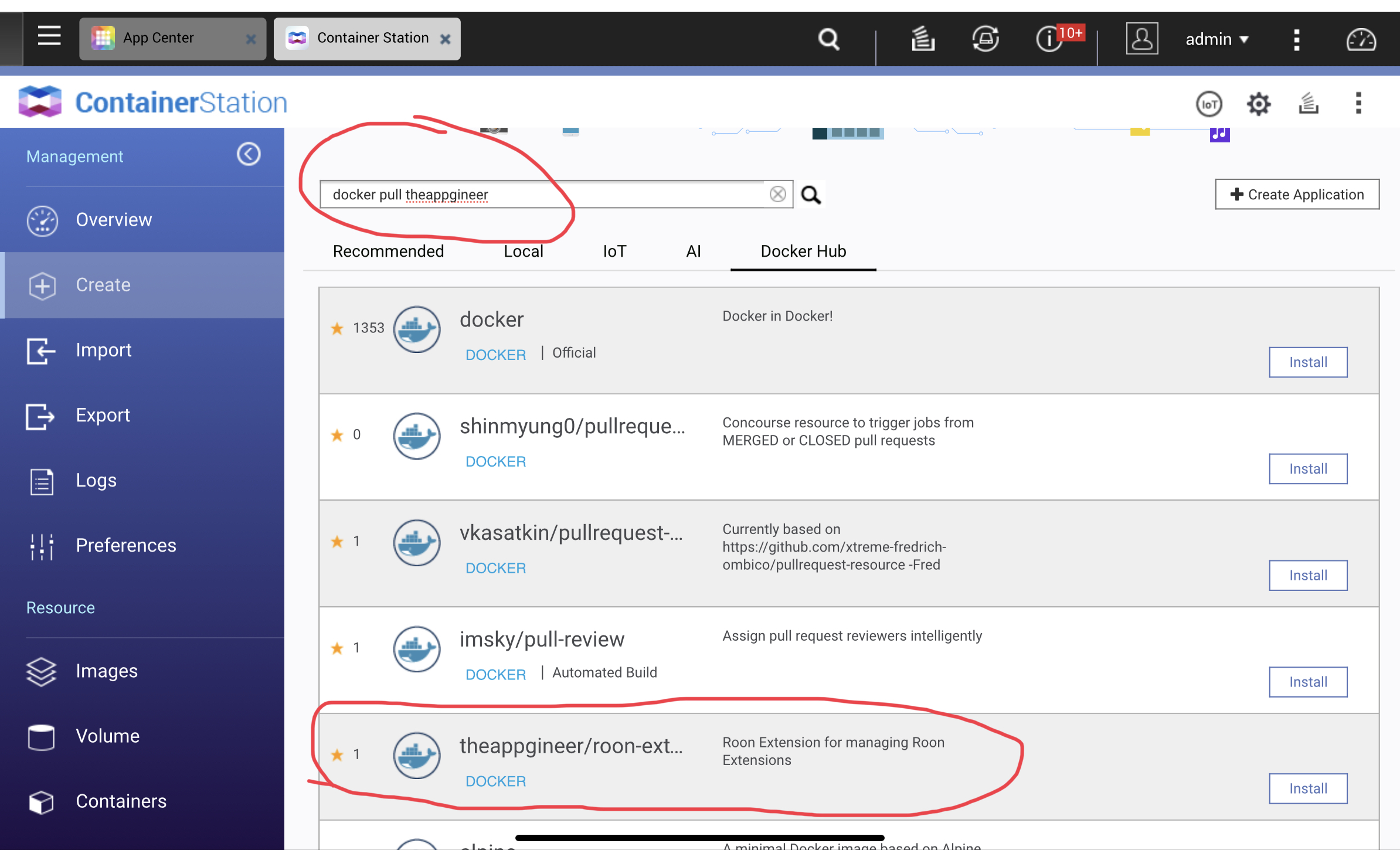Open Images under Resource
1400x850 pixels.
(142, 671)
